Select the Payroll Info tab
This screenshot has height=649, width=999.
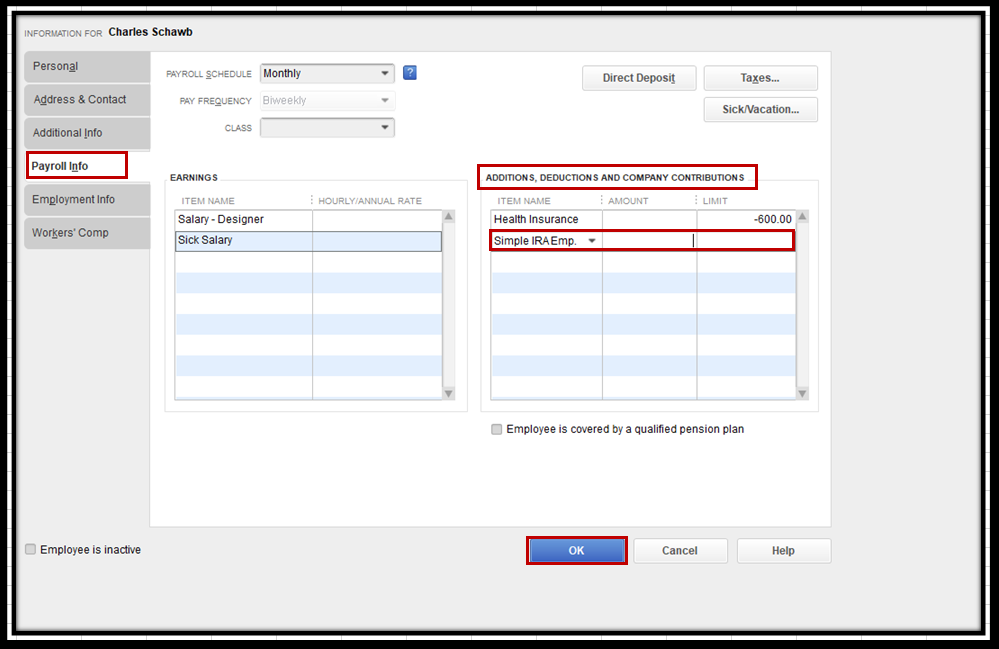[76, 166]
